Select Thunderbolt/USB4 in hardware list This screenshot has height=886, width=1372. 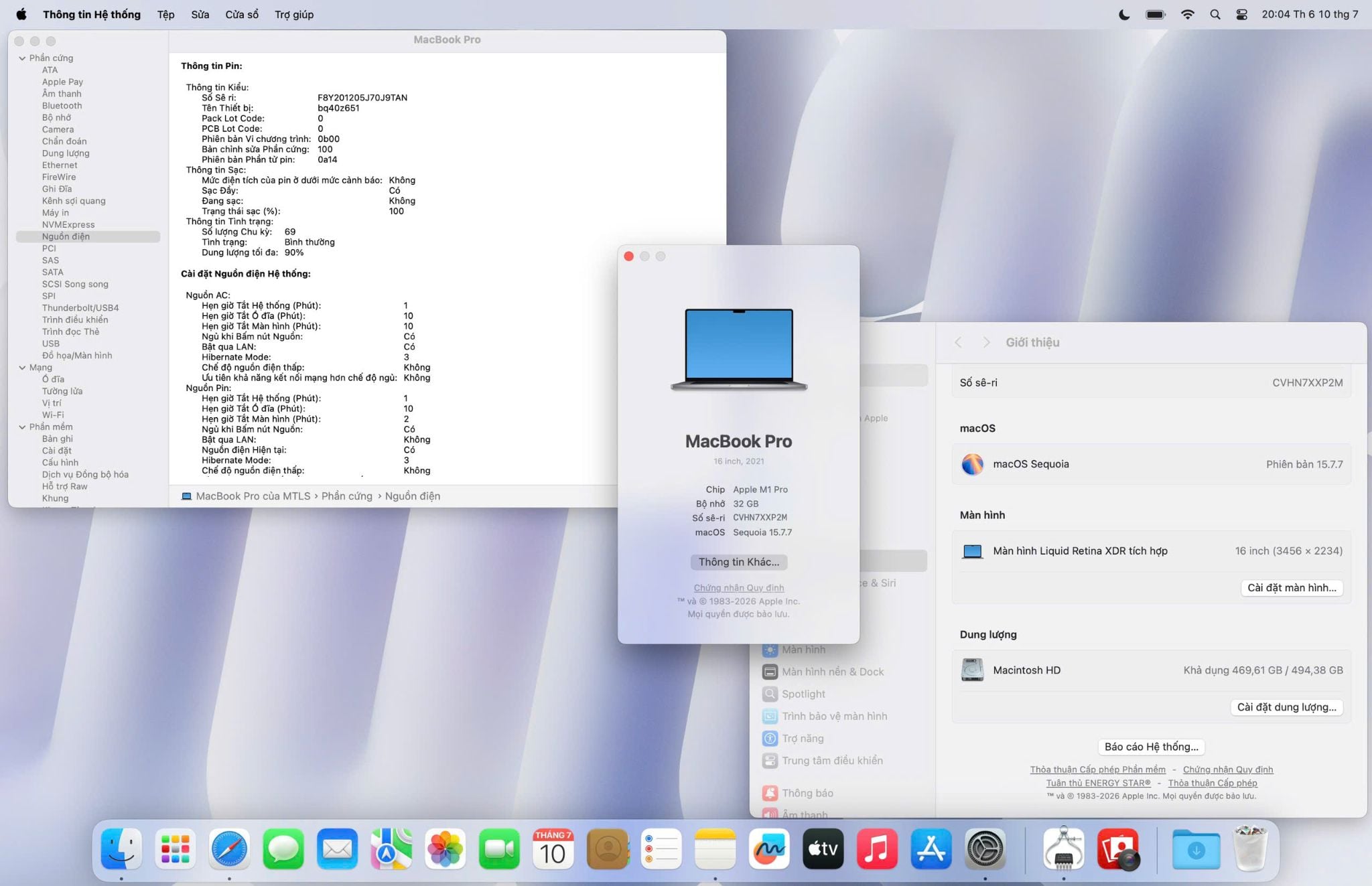point(80,308)
